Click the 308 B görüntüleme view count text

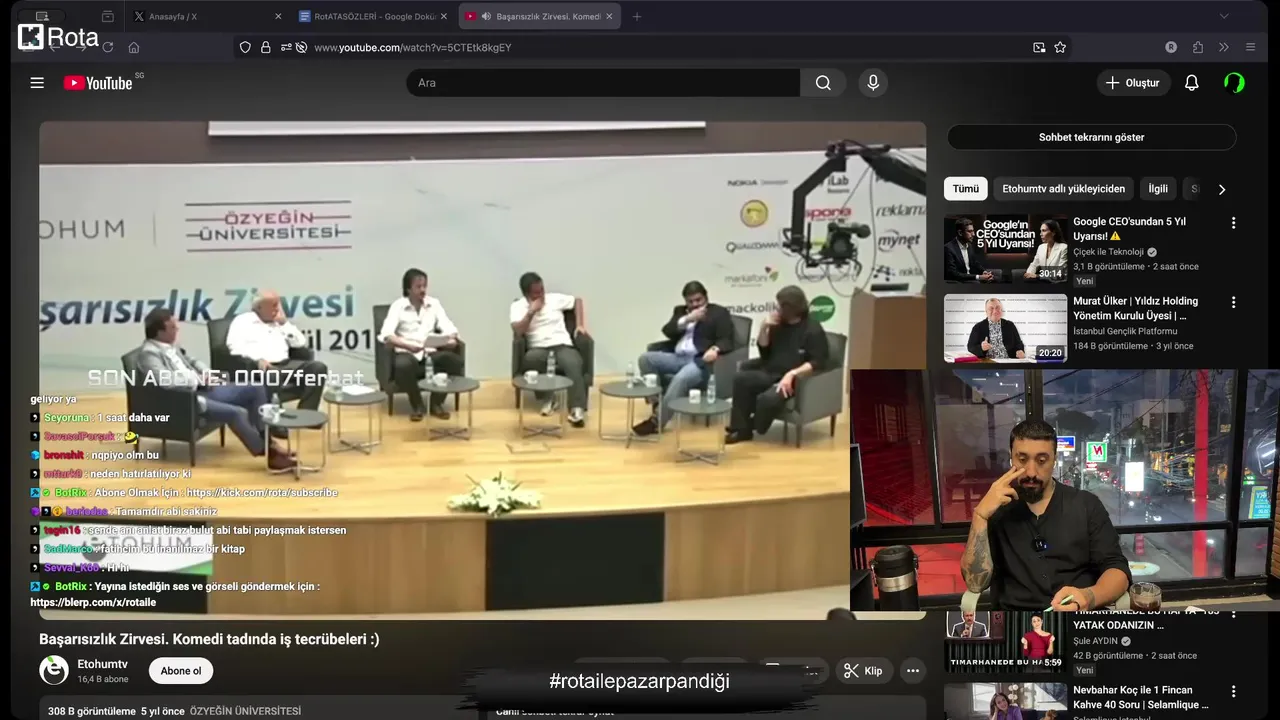pyautogui.click(x=92, y=711)
